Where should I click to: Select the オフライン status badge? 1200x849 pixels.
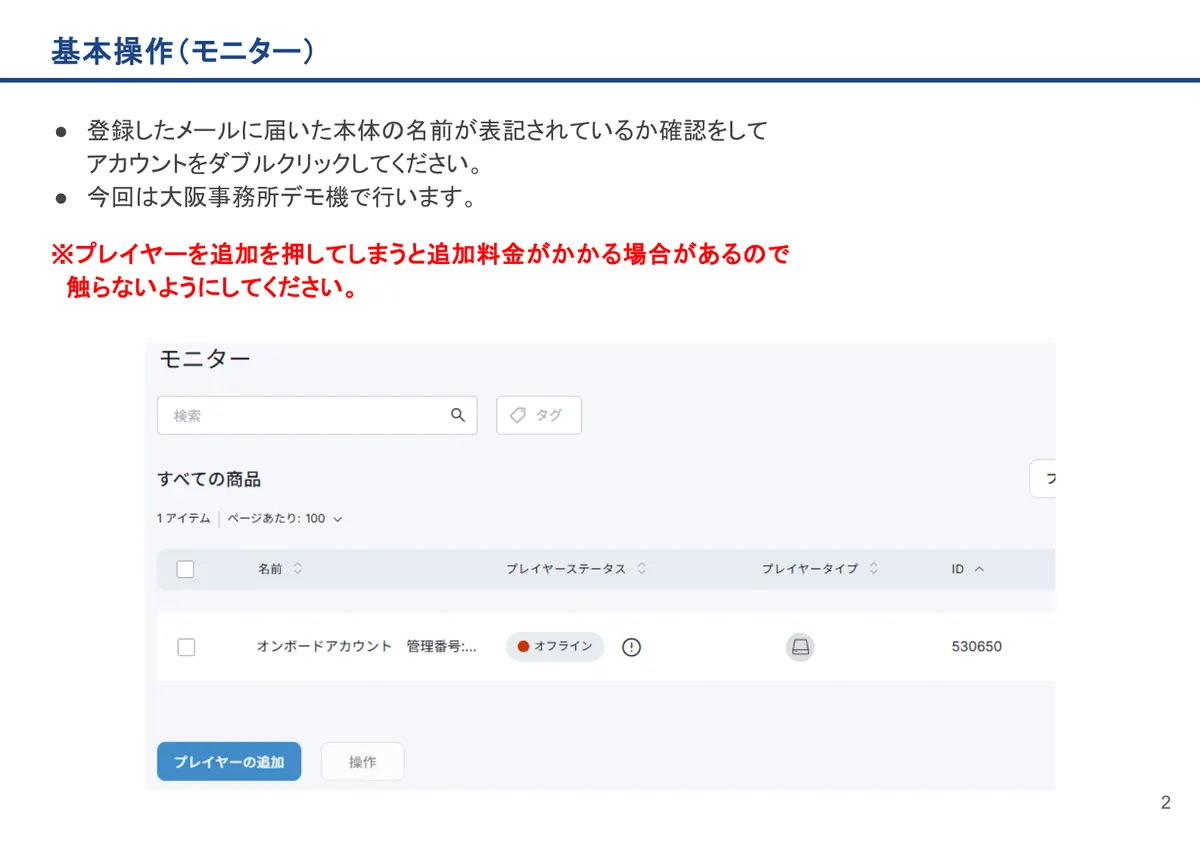pos(555,647)
